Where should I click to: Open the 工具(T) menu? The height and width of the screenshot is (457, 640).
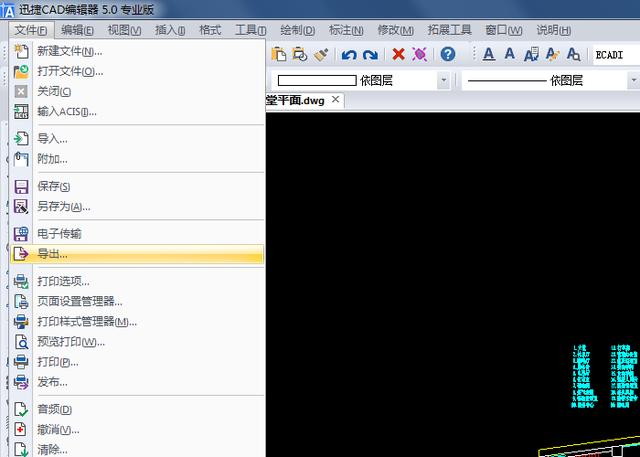tap(251, 30)
